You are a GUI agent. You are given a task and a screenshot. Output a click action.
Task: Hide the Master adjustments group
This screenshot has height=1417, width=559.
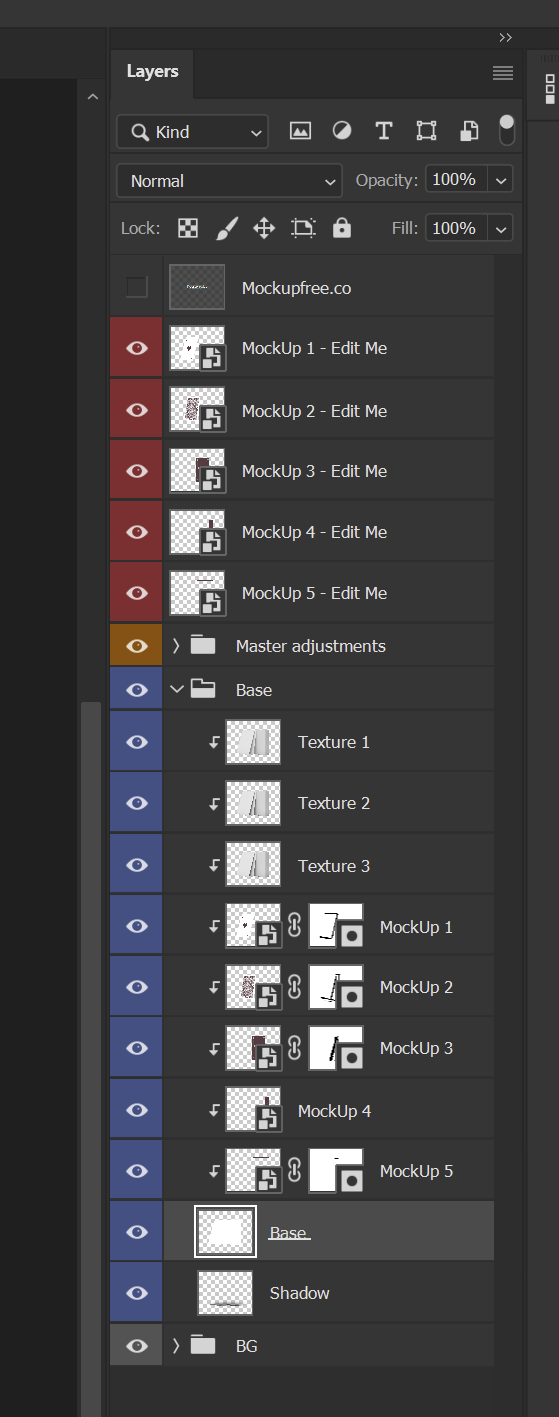[137, 646]
